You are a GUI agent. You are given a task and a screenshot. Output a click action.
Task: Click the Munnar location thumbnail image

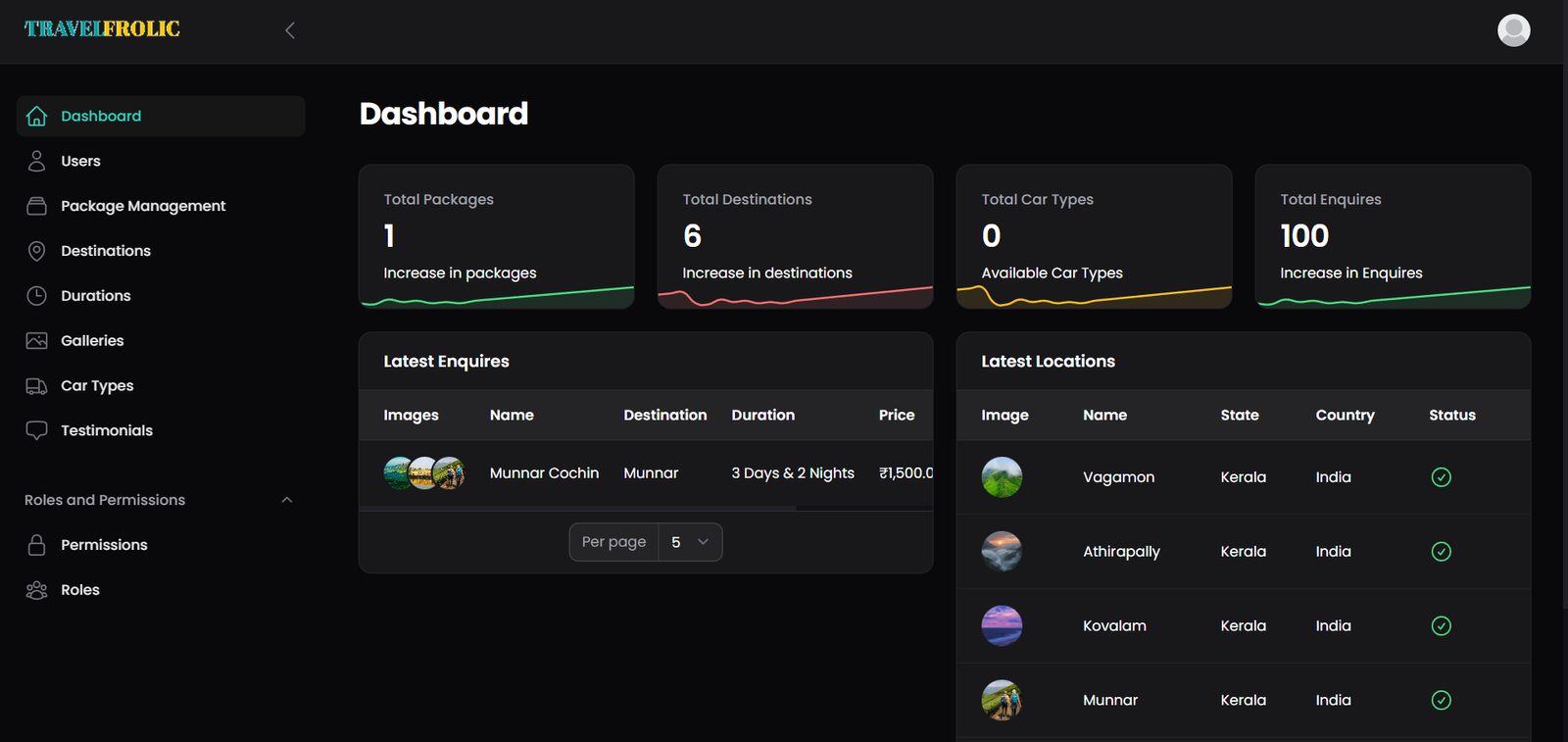1002,700
